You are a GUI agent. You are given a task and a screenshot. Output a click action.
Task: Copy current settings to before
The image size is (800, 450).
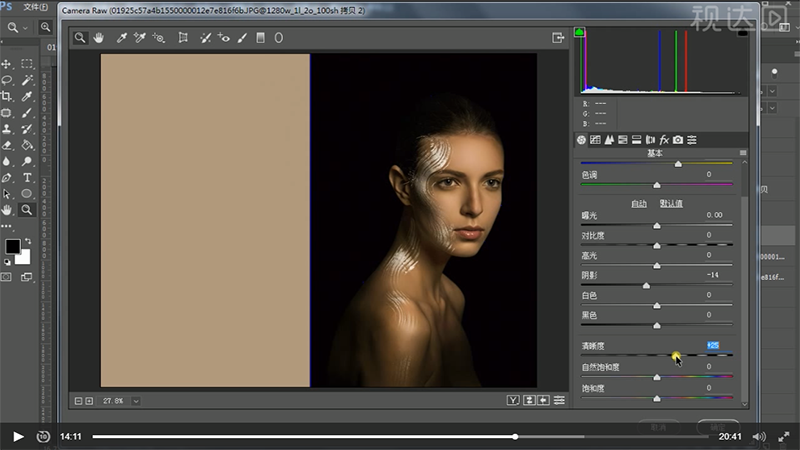tap(543, 401)
